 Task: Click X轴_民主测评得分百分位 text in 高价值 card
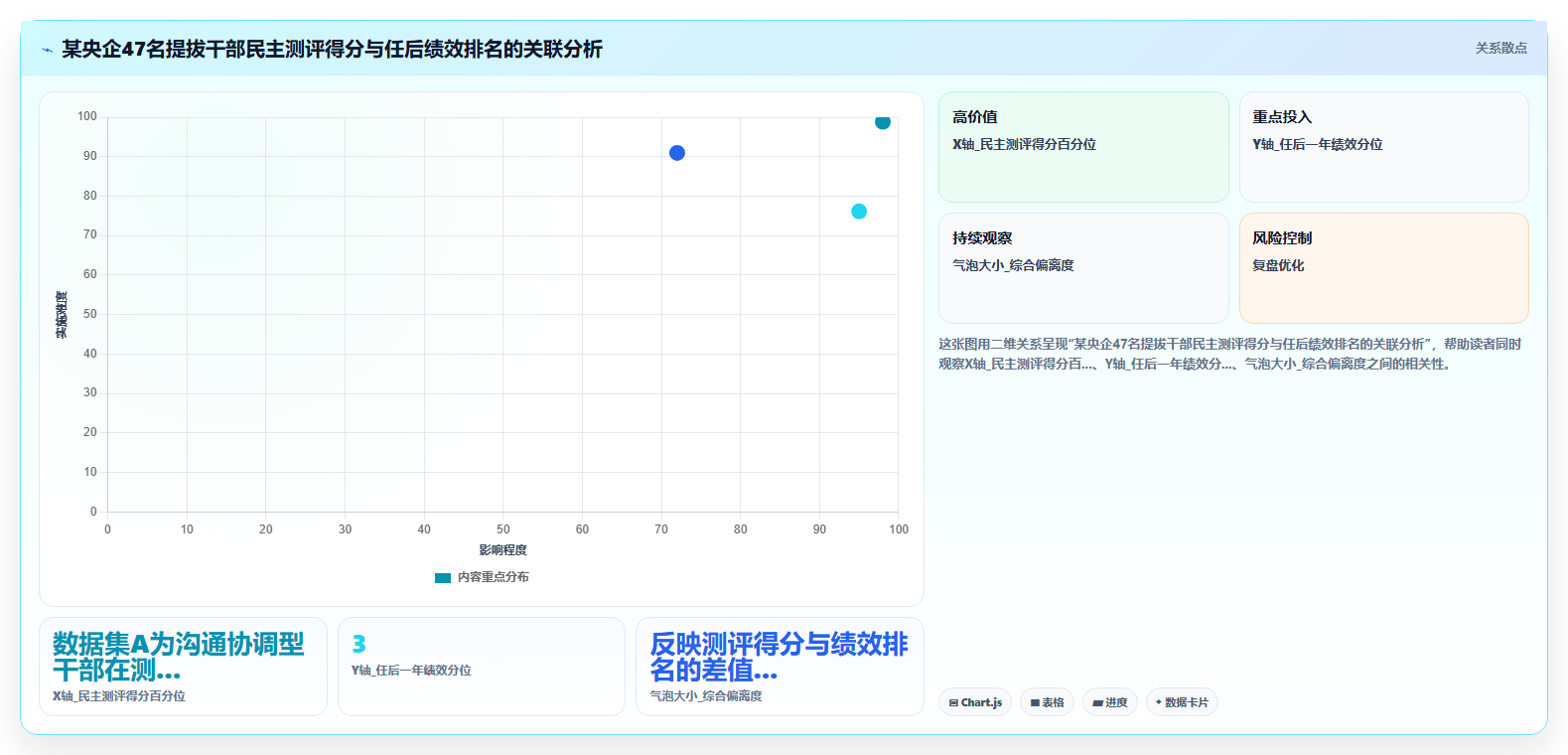tap(1024, 144)
